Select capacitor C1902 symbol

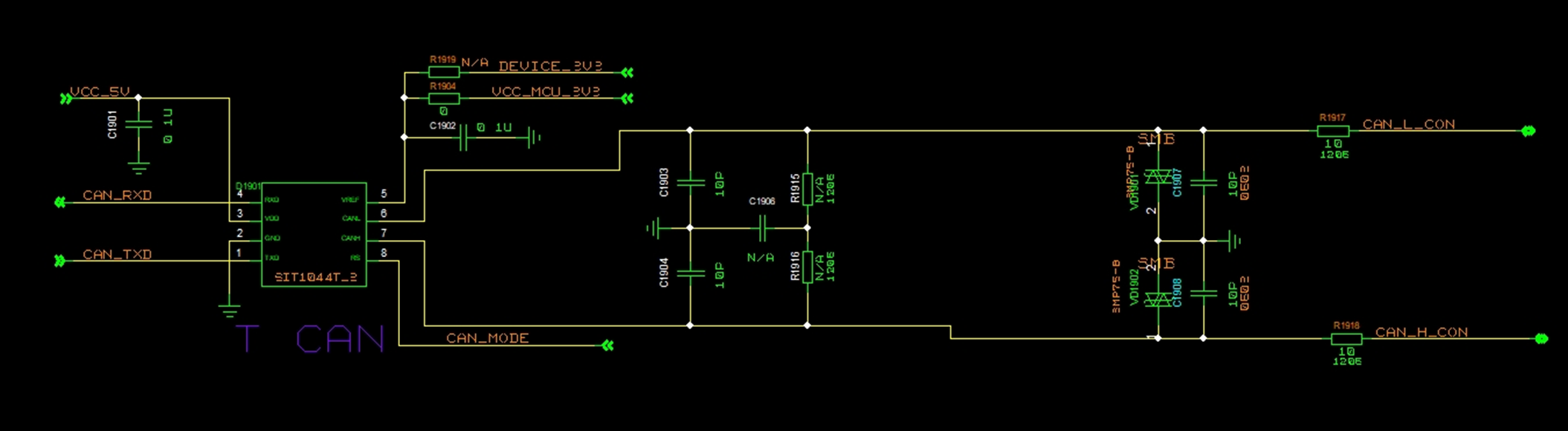click(464, 137)
